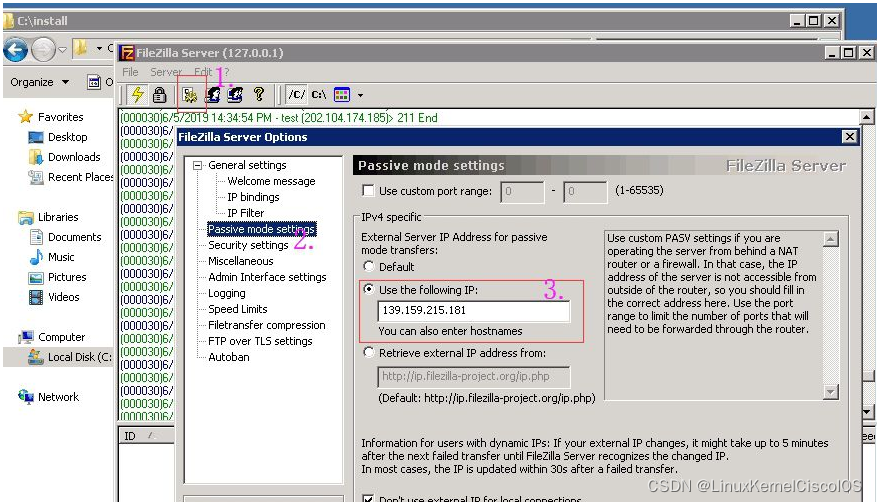Select Autoban tree item

(229, 357)
